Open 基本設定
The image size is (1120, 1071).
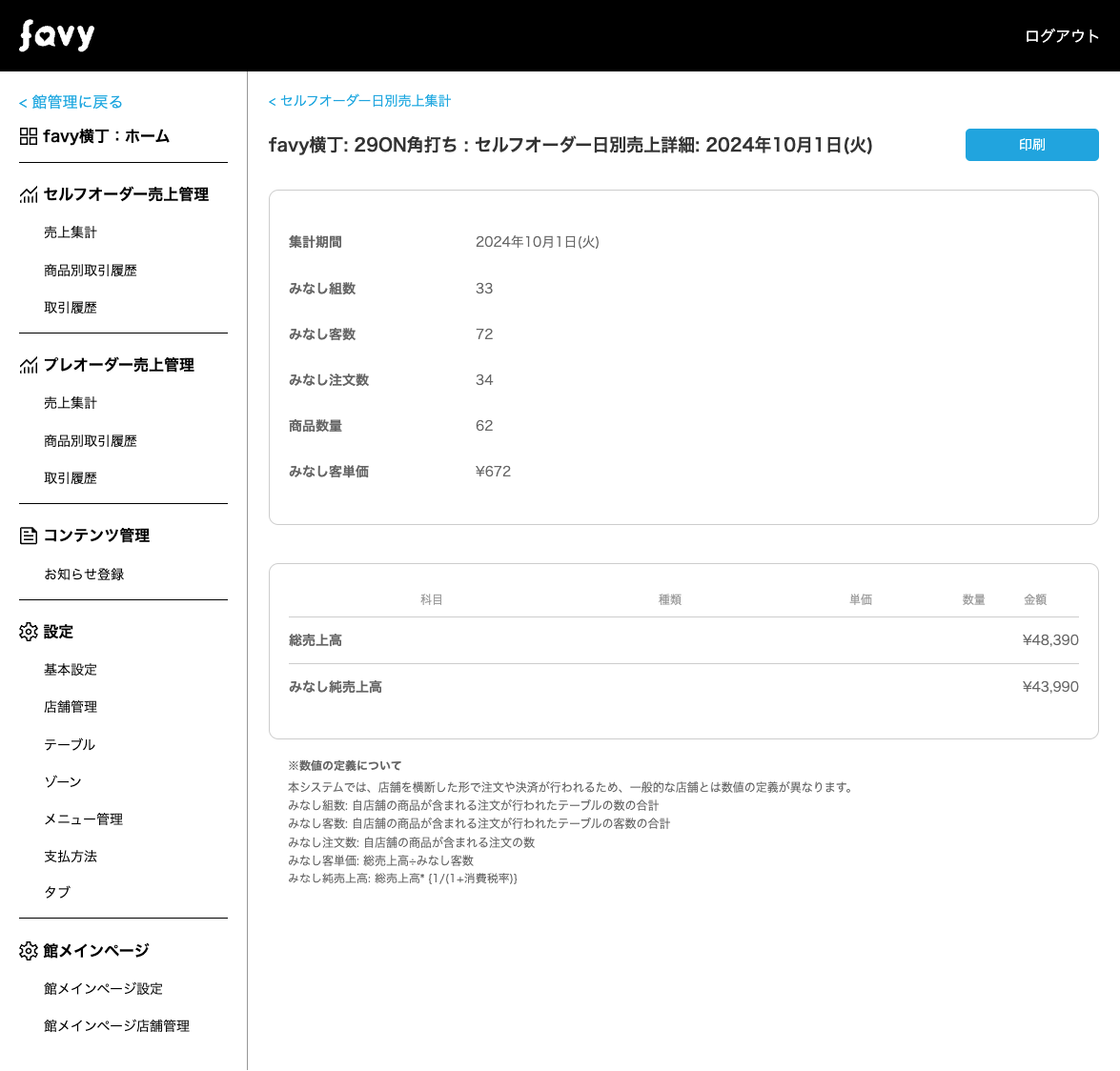(70, 670)
